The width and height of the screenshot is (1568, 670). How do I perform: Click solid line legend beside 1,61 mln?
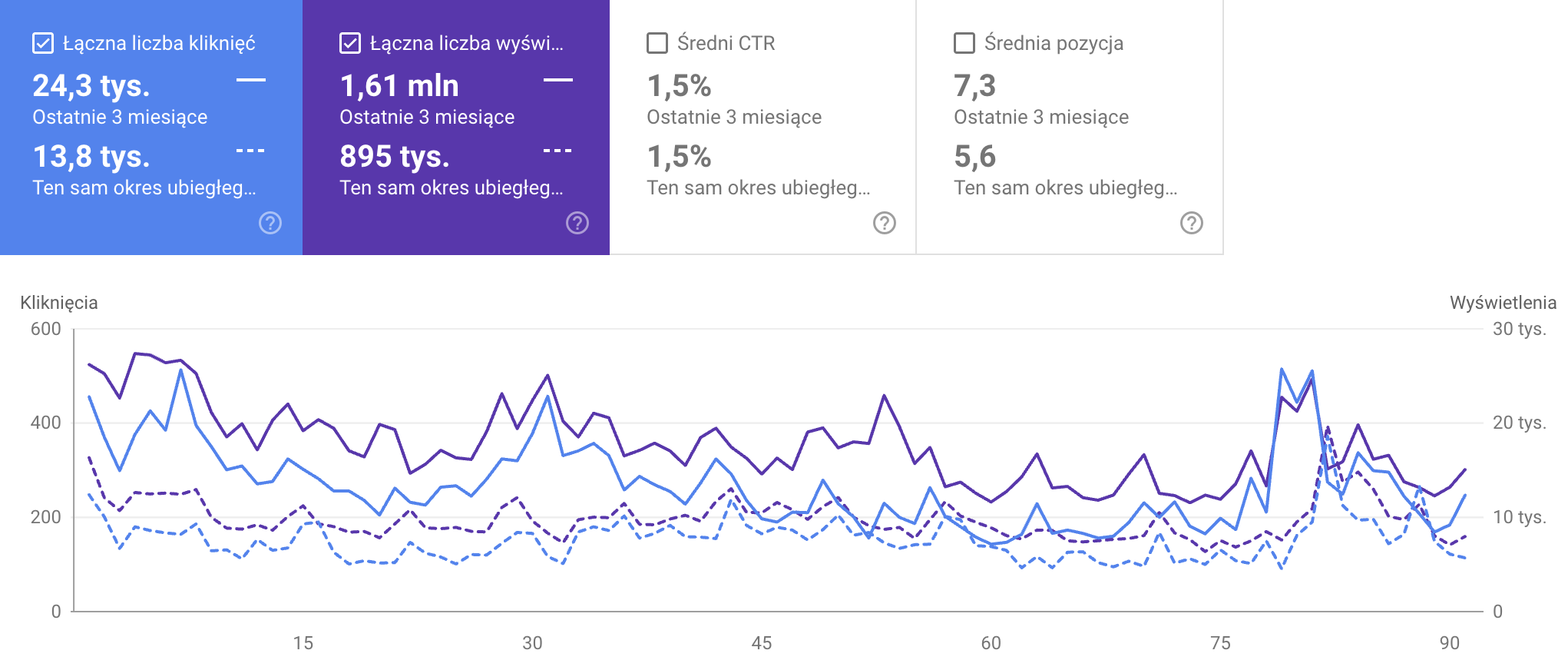click(x=557, y=80)
